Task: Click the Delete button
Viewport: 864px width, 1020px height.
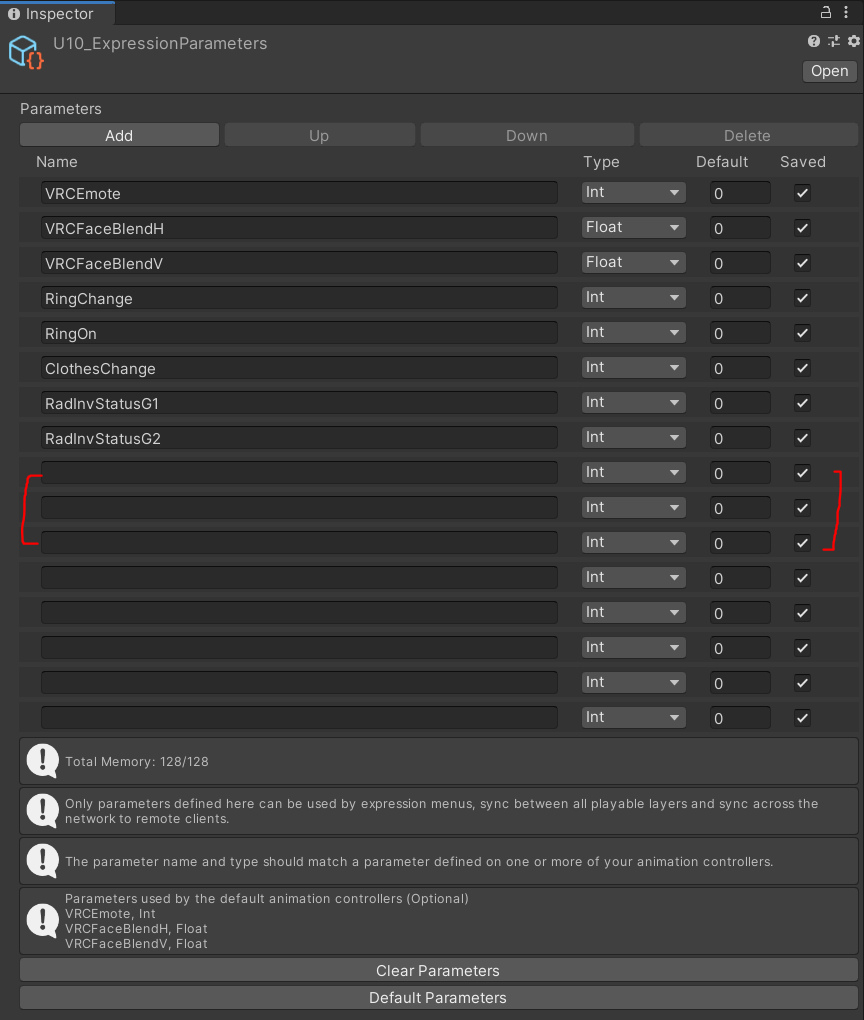Action: [748, 135]
